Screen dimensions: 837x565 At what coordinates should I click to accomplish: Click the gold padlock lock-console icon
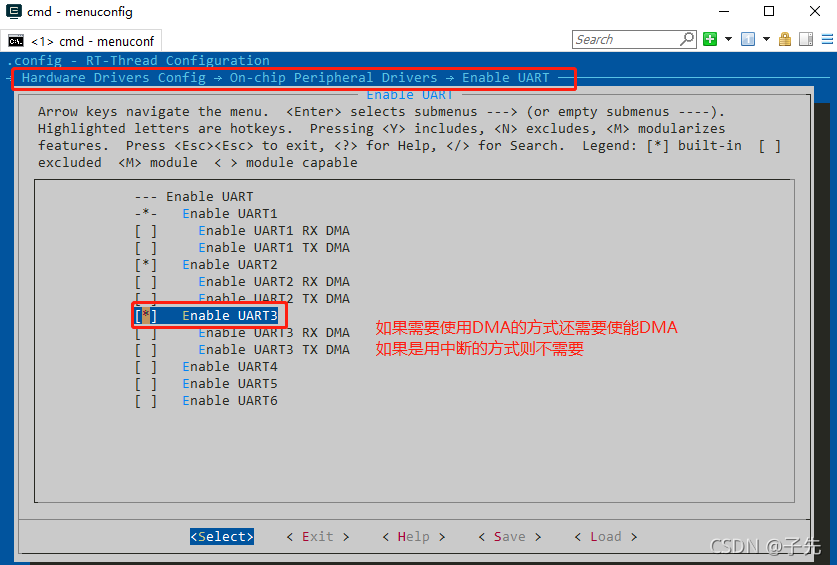coord(785,39)
